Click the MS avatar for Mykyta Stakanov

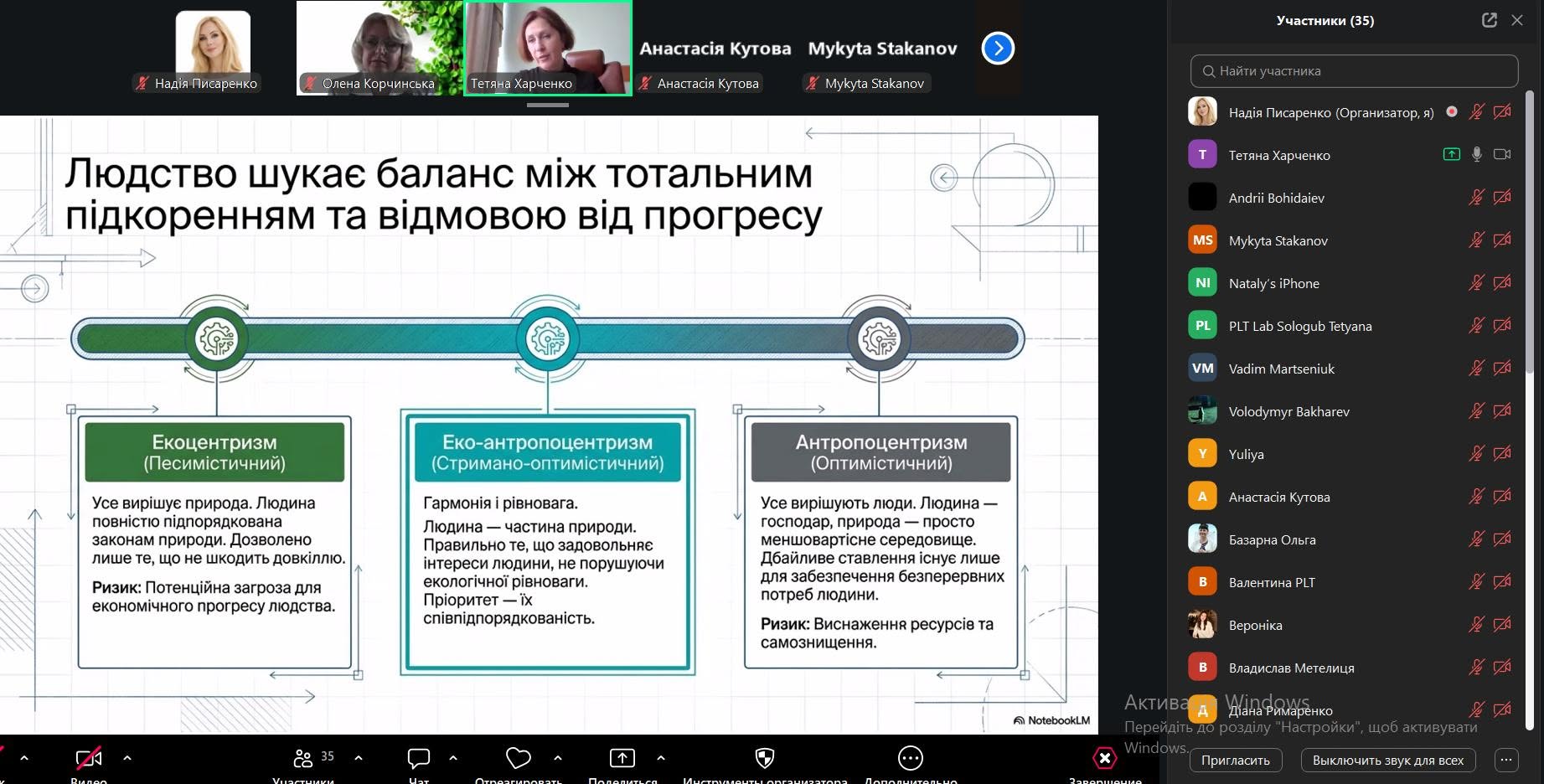[x=1202, y=240]
